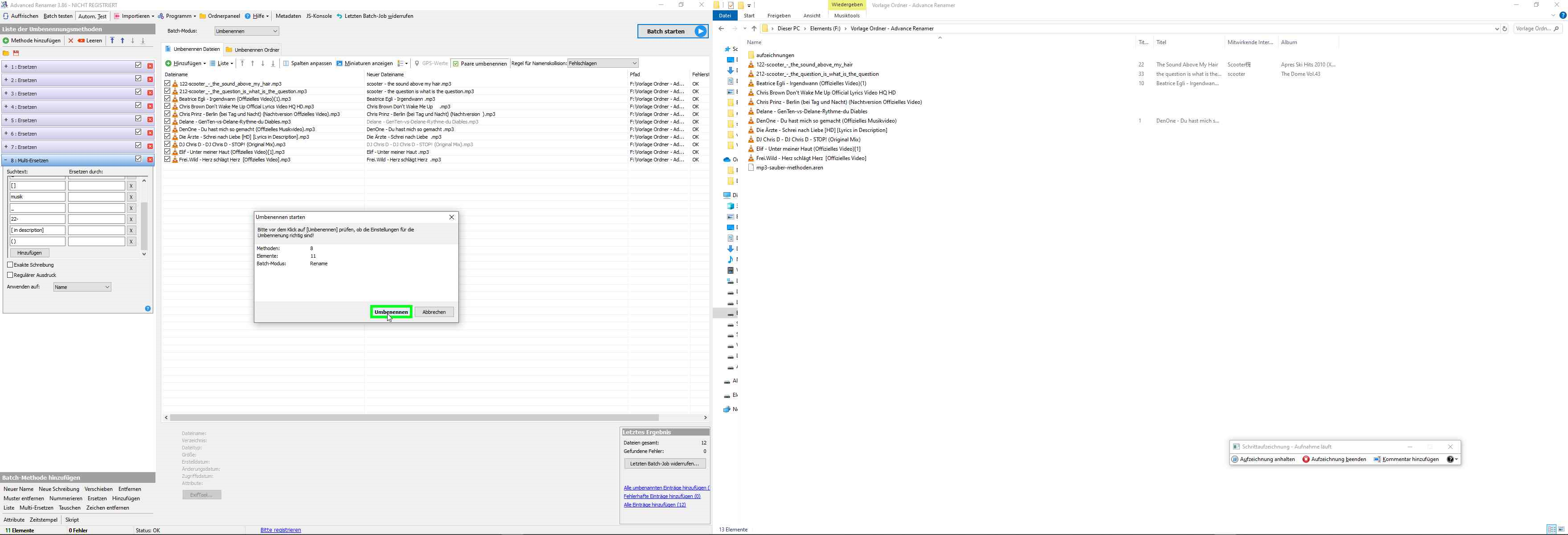1568x535 pixels.
Task: Open the Regel für Namenskollision dropdown
Action: pyautogui.click(x=603, y=63)
